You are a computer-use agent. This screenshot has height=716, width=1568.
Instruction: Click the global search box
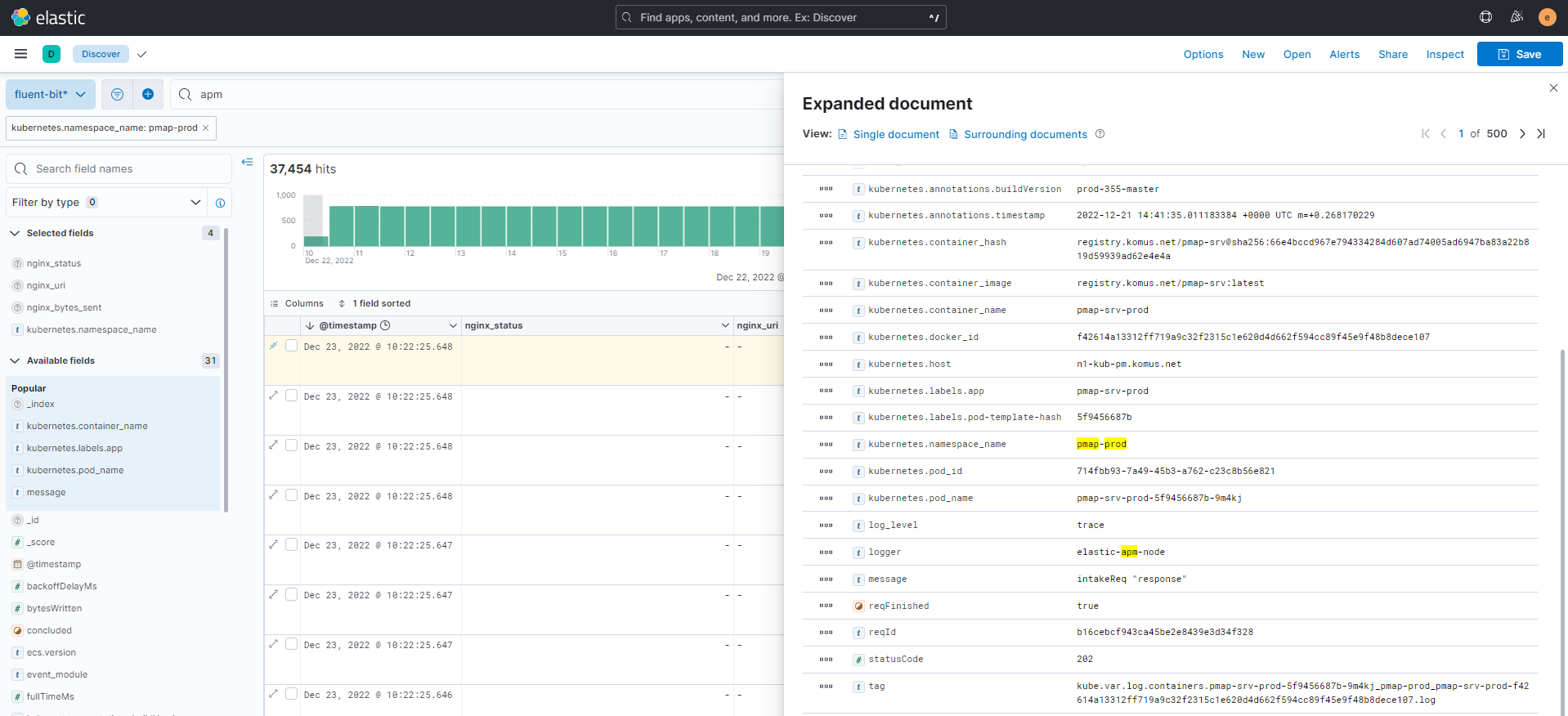pyautogui.click(x=781, y=17)
